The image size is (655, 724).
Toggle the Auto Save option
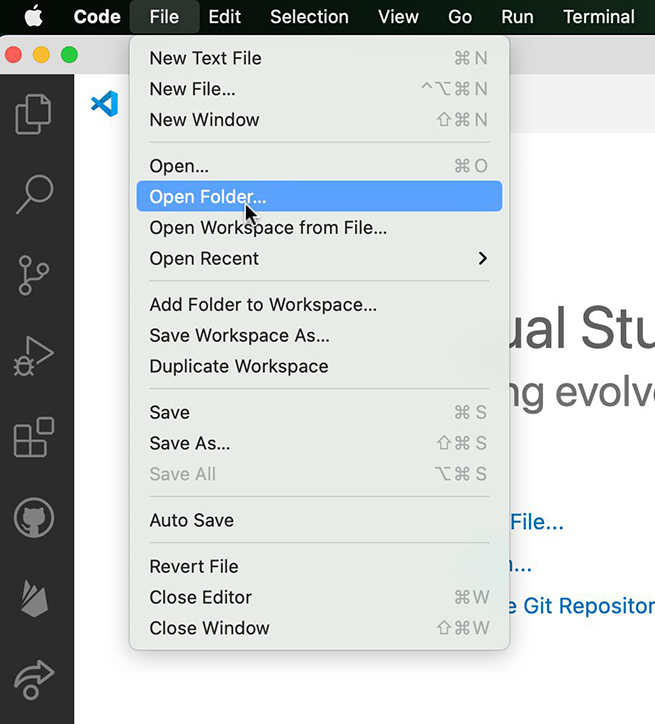click(x=319, y=520)
